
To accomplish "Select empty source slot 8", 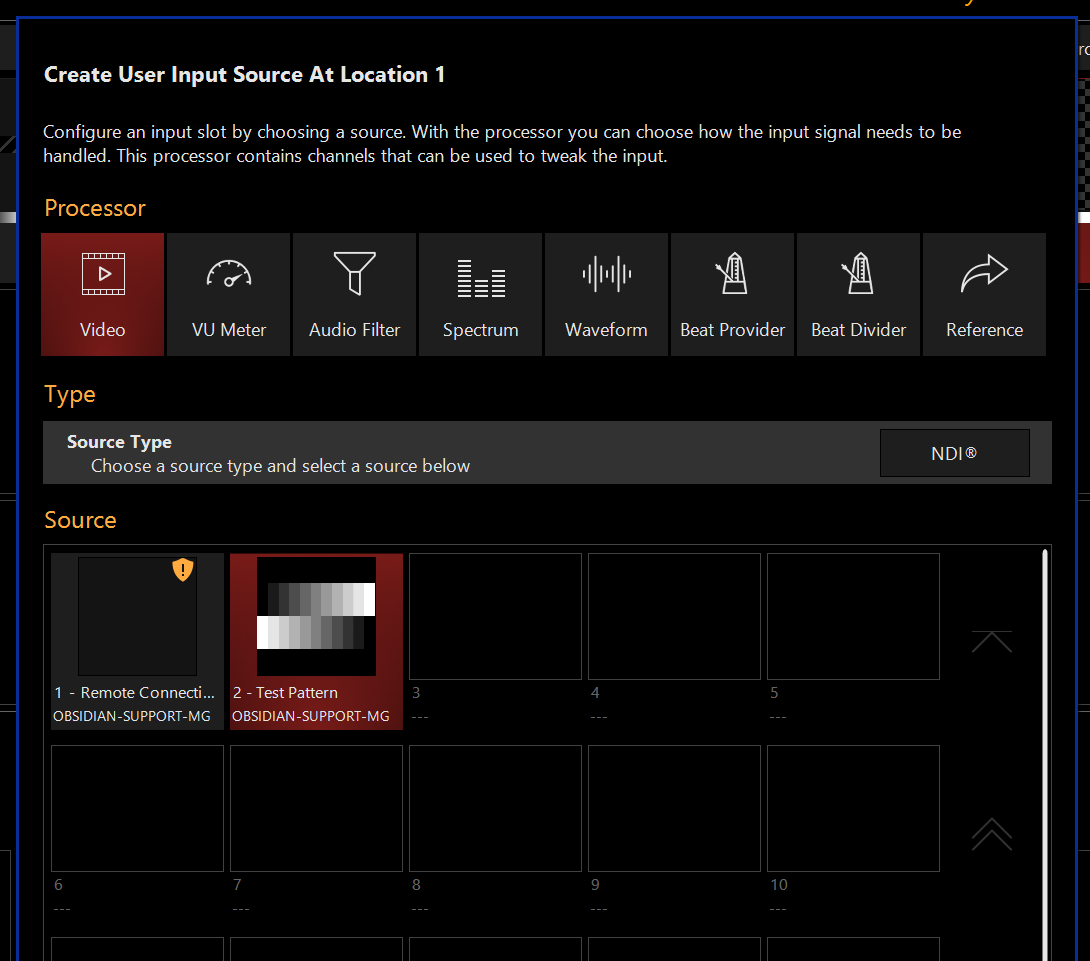I will 496,808.
